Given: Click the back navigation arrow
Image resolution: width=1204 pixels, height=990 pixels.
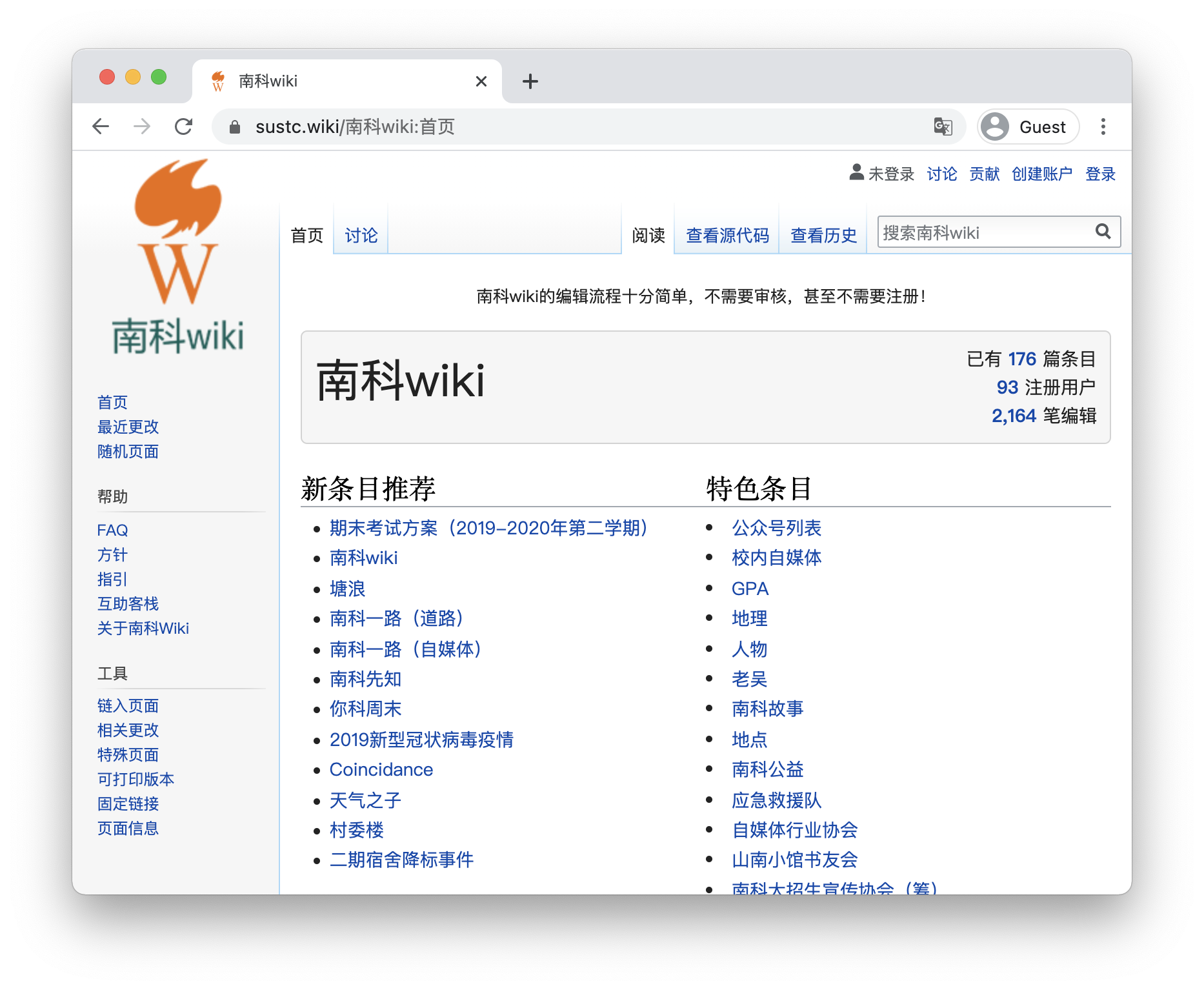Looking at the screenshot, I should pyautogui.click(x=101, y=126).
